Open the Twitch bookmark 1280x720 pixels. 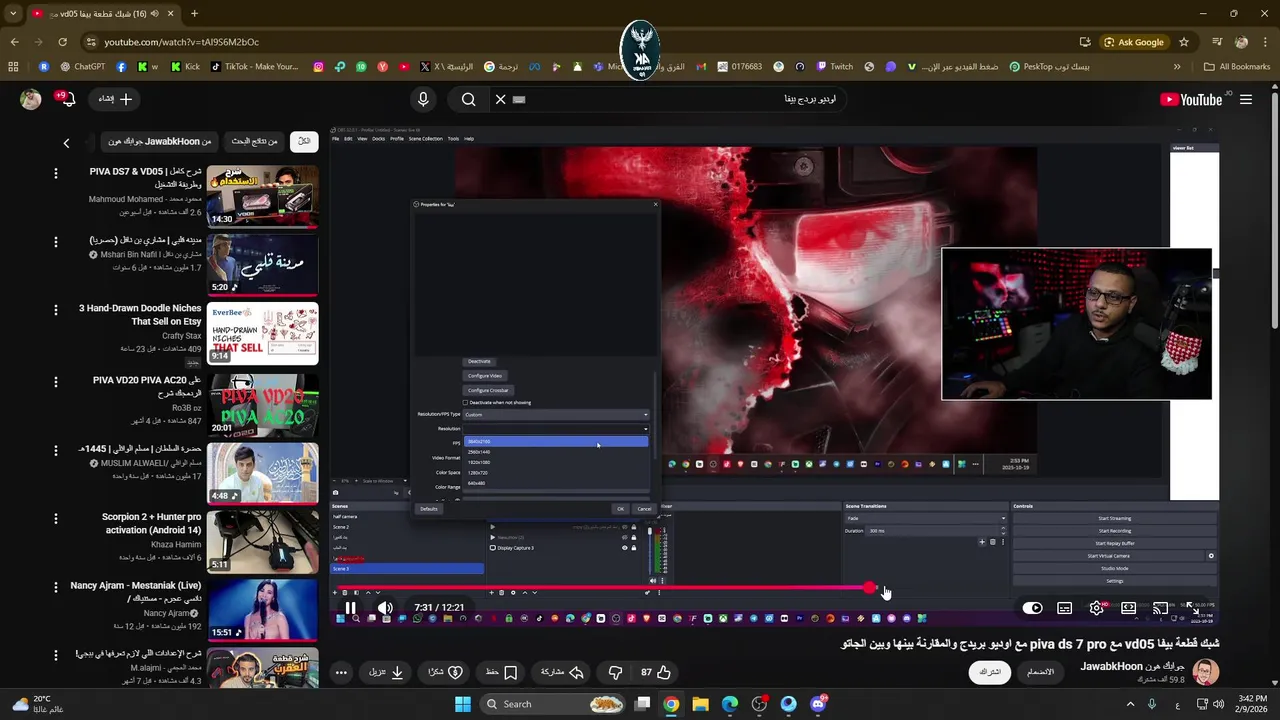click(834, 67)
